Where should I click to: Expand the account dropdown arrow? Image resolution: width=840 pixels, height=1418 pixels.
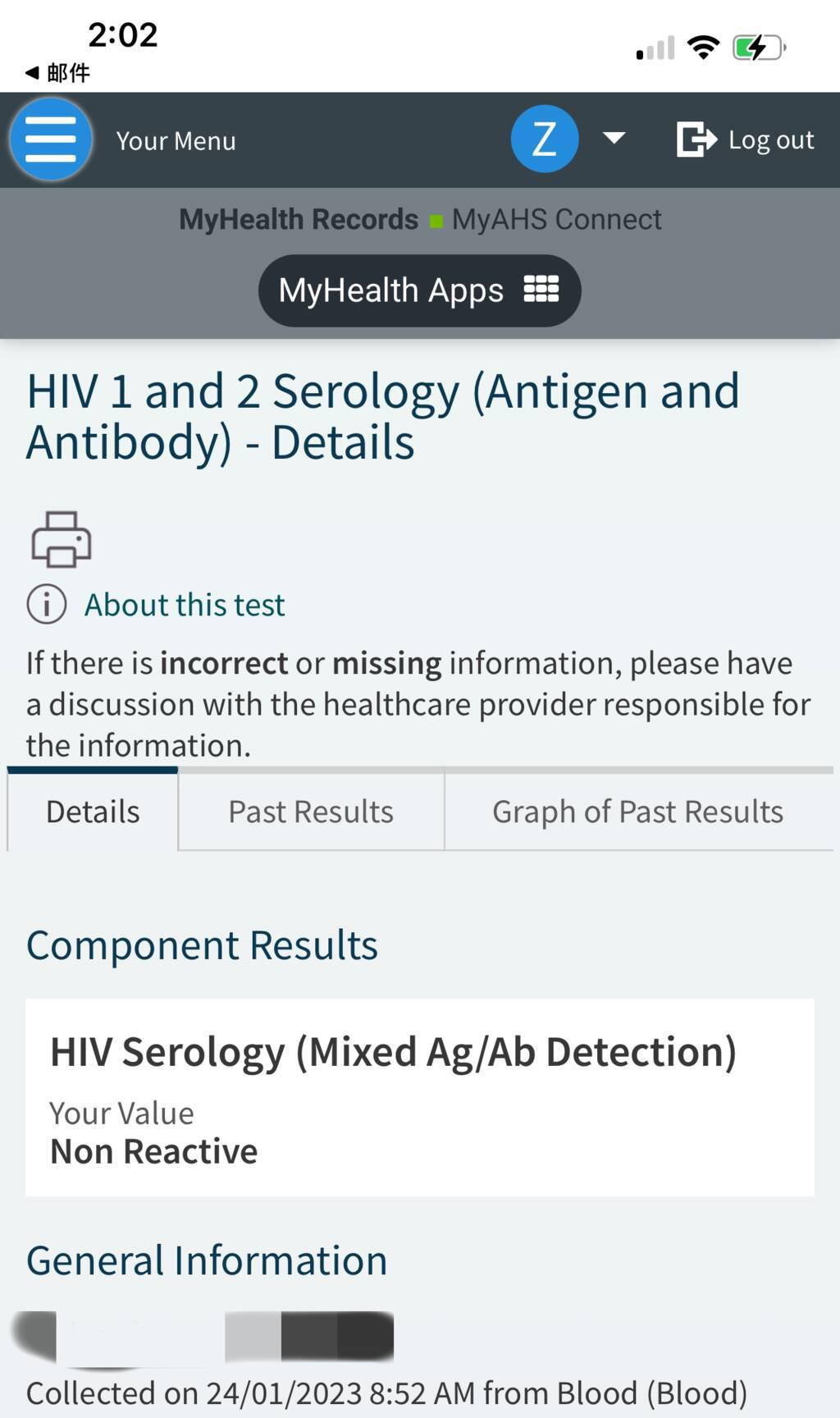pyautogui.click(x=614, y=138)
